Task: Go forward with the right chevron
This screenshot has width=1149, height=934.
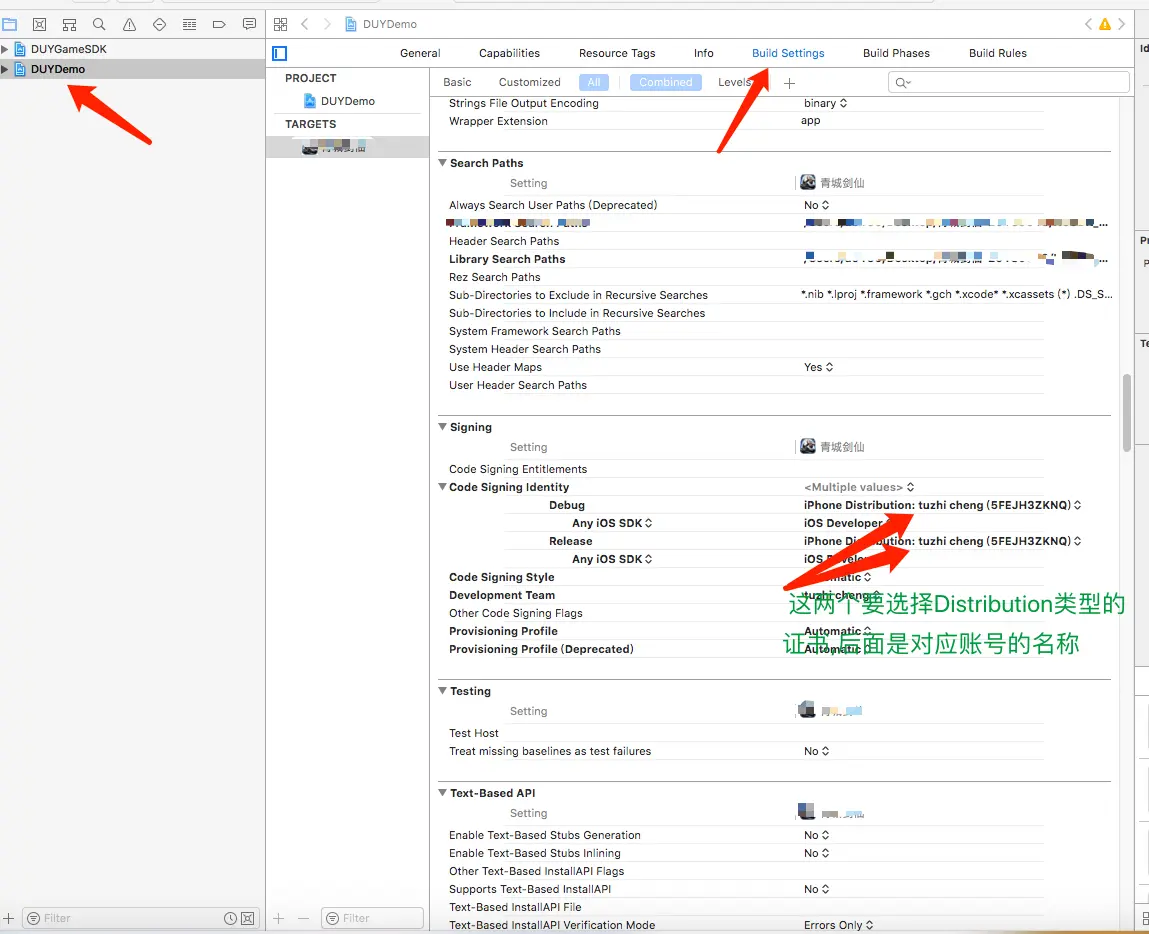Action: pos(327,24)
